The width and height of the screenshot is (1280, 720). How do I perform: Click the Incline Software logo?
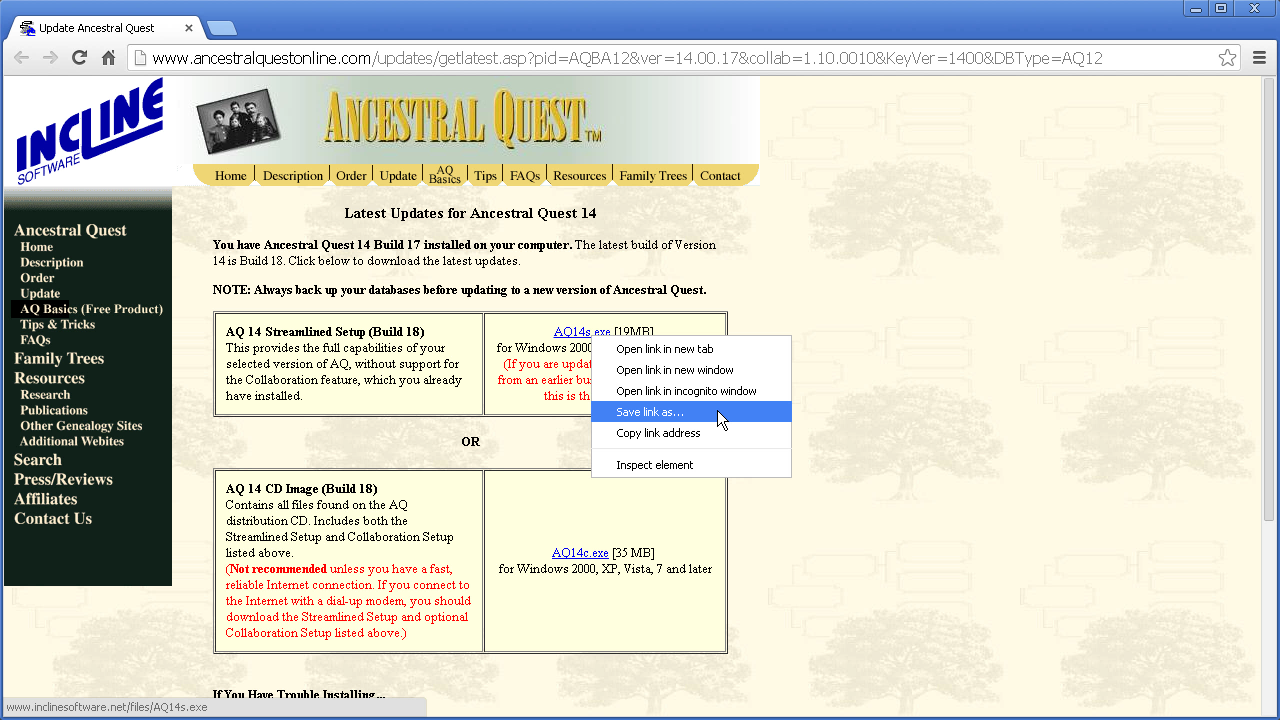pyautogui.click(x=88, y=131)
